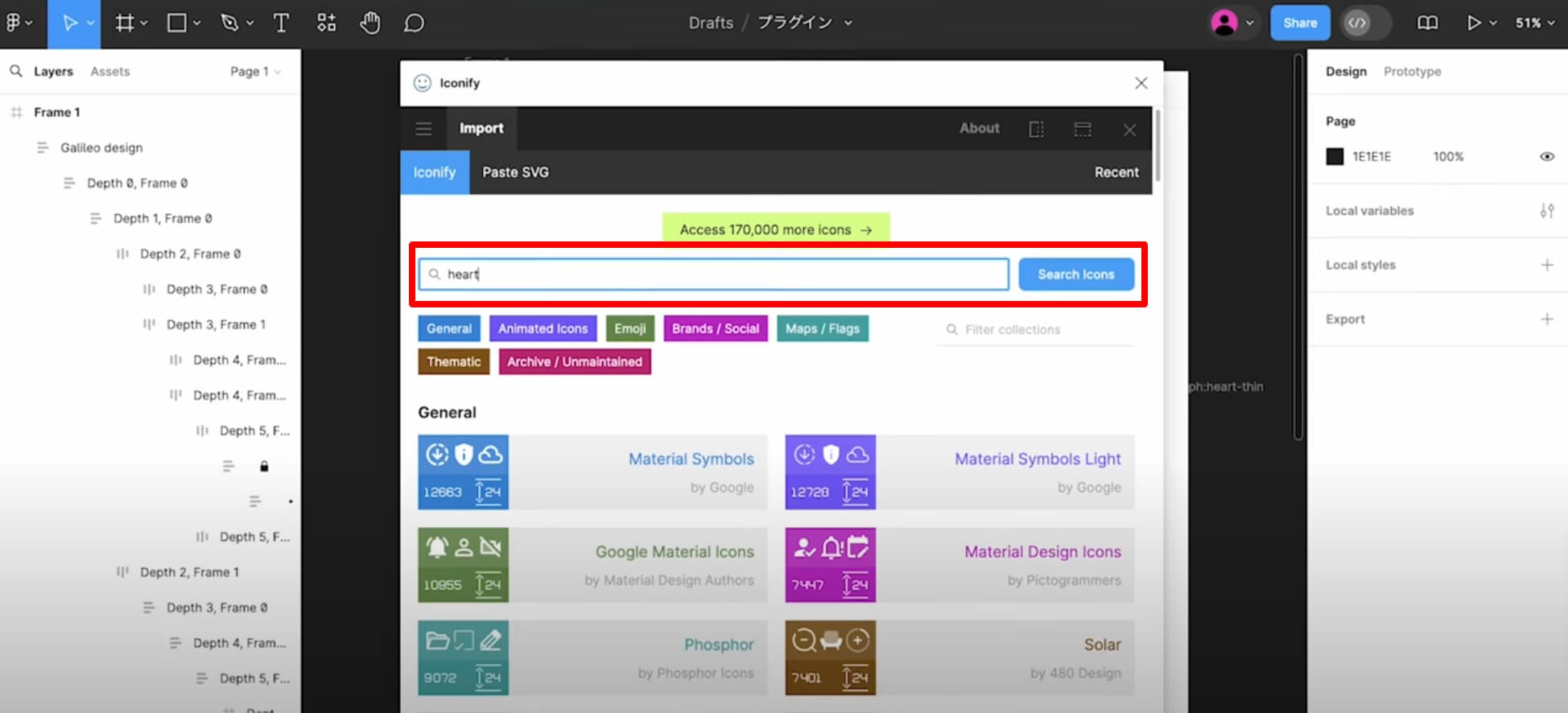This screenshot has width=1568, height=713.
Task: Toggle Dev Mode switch
Action: point(1365,23)
